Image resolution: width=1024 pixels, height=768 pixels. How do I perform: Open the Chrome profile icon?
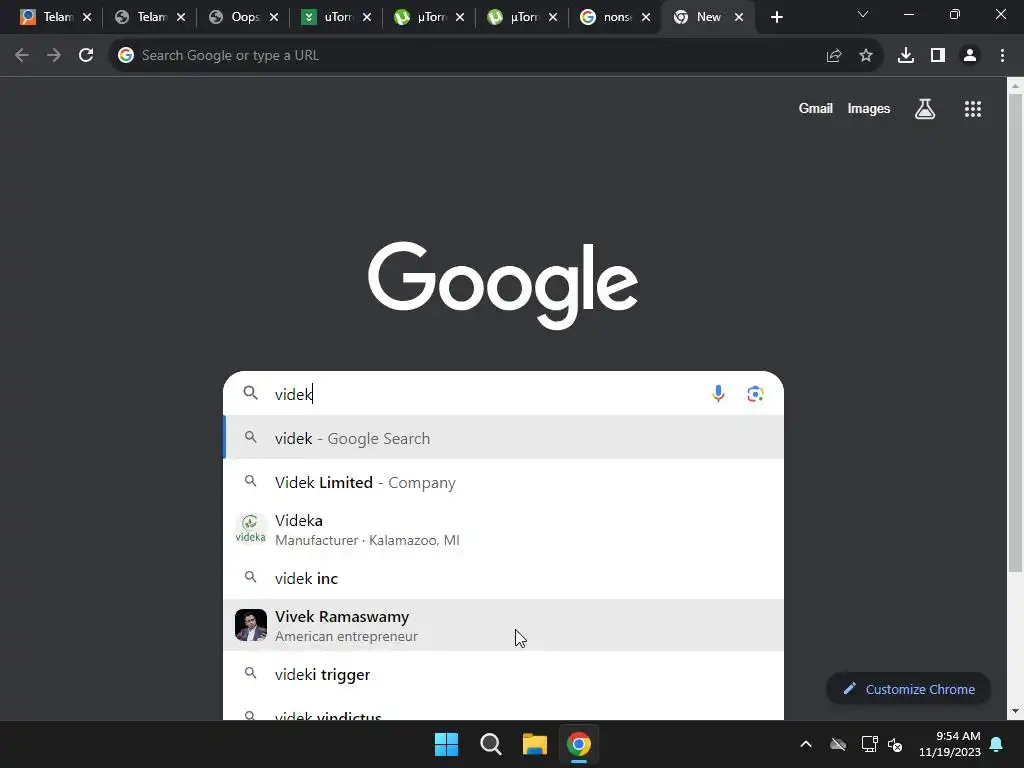[x=970, y=56]
